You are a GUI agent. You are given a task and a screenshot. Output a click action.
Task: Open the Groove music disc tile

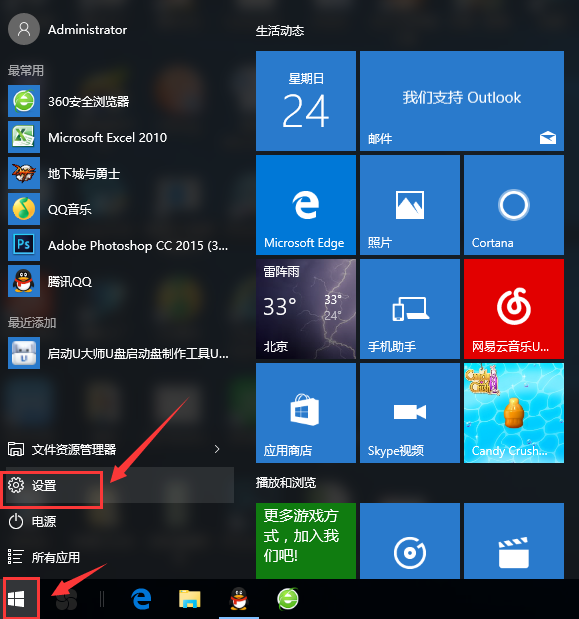click(x=410, y=541)
